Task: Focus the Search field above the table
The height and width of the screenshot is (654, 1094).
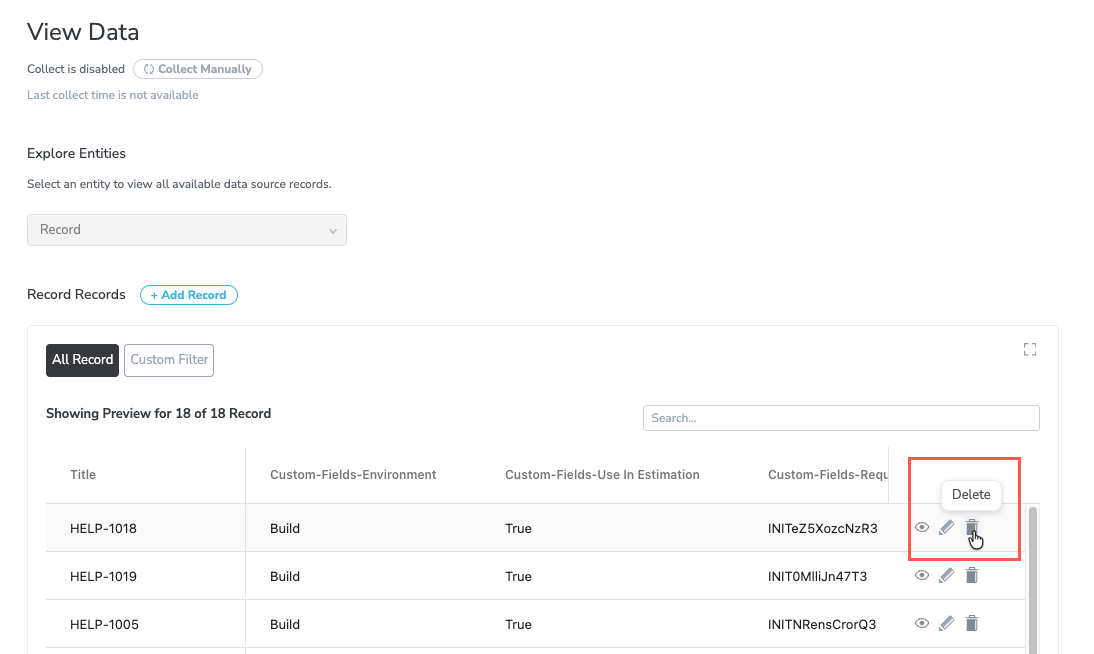Action: (841, 418)
